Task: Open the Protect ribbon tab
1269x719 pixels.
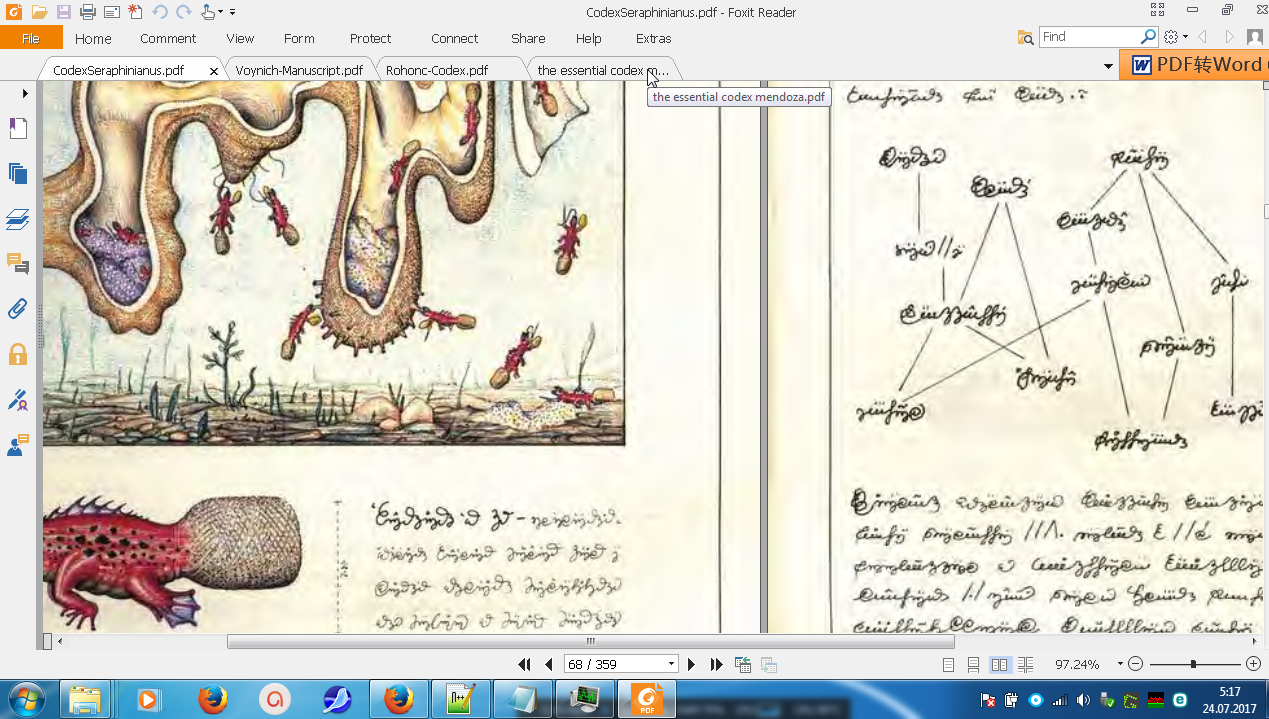Action: 370,38
